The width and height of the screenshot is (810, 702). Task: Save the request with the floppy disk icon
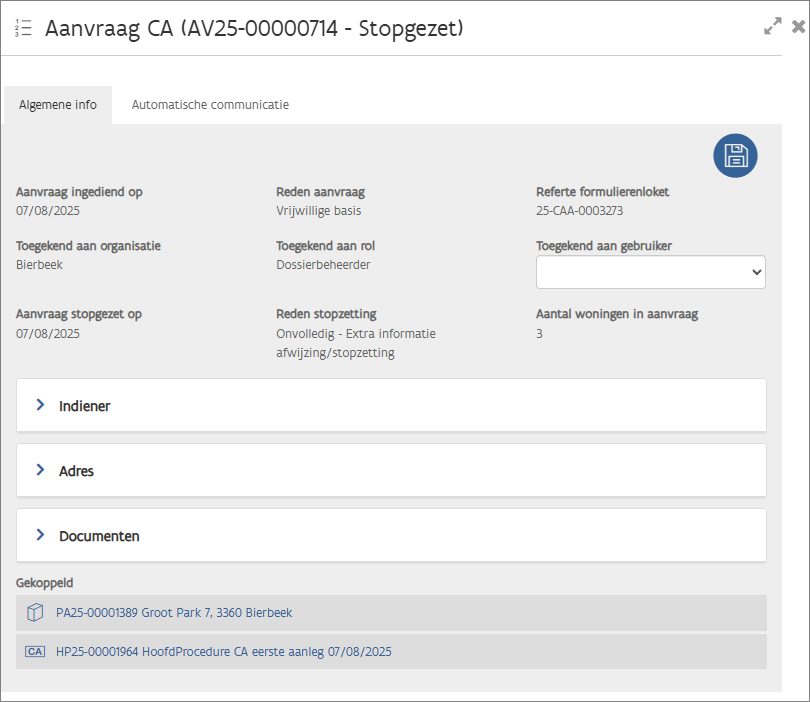735,155
